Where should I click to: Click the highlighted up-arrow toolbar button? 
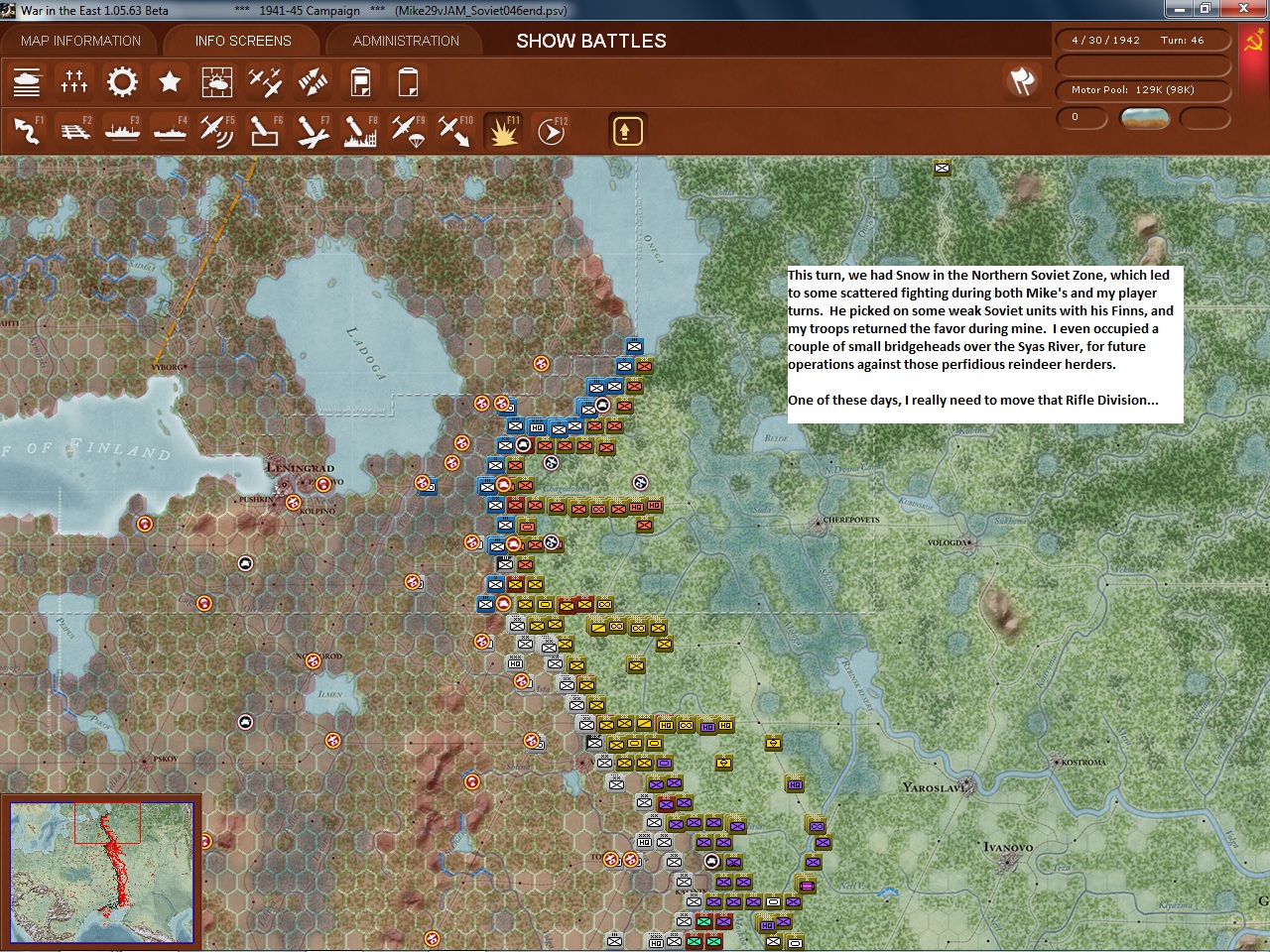pyautogui.click(x=627, y=131)
